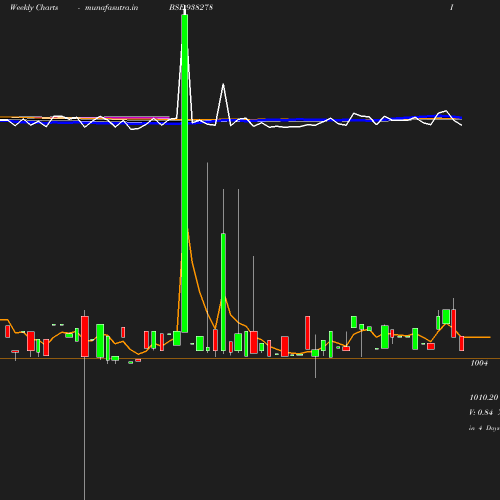
Task: Click the 'V: 0.84' volume text
Action: pos(481,412)
